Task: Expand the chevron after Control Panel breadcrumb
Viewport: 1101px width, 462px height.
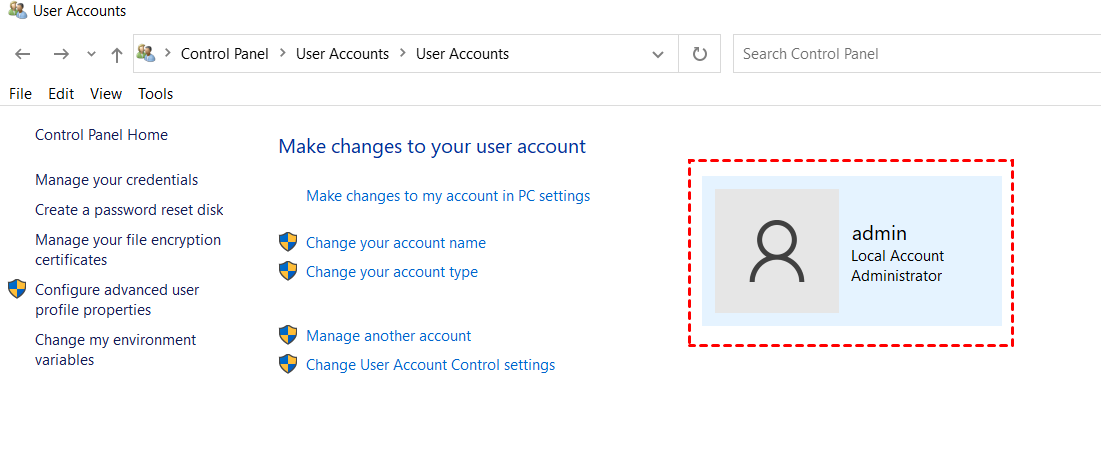Action: (282, 54)
